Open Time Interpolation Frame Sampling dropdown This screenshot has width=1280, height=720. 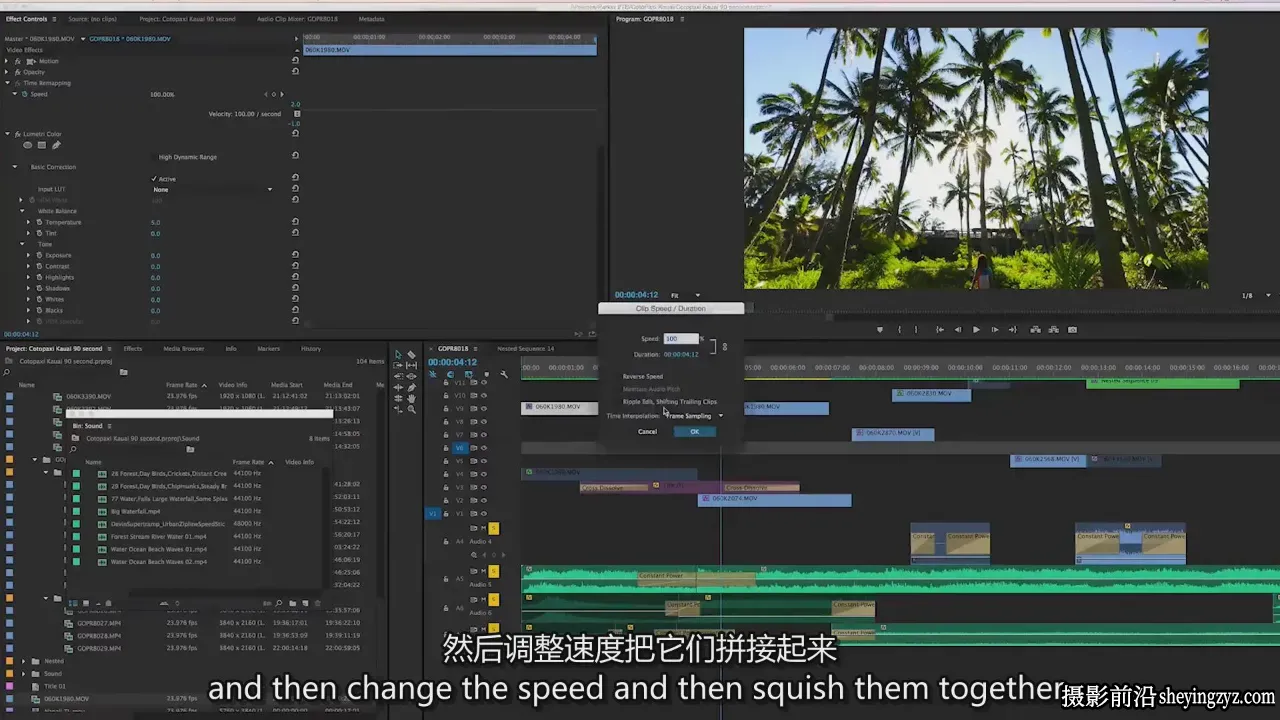(694, 416)
